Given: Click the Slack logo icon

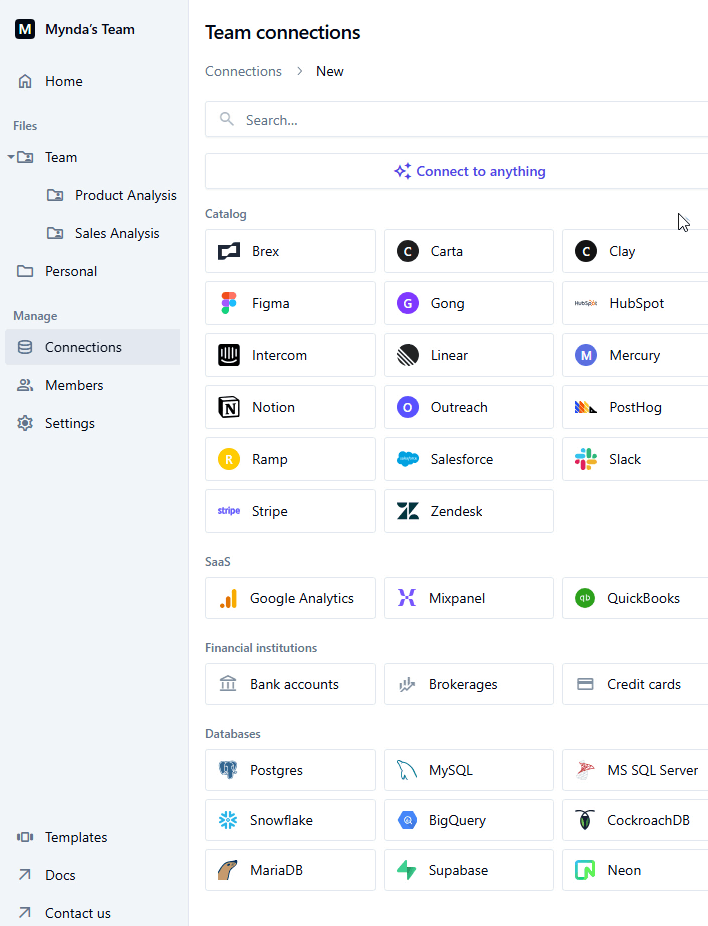Looking at the screenshot, I should click(586, 459).
